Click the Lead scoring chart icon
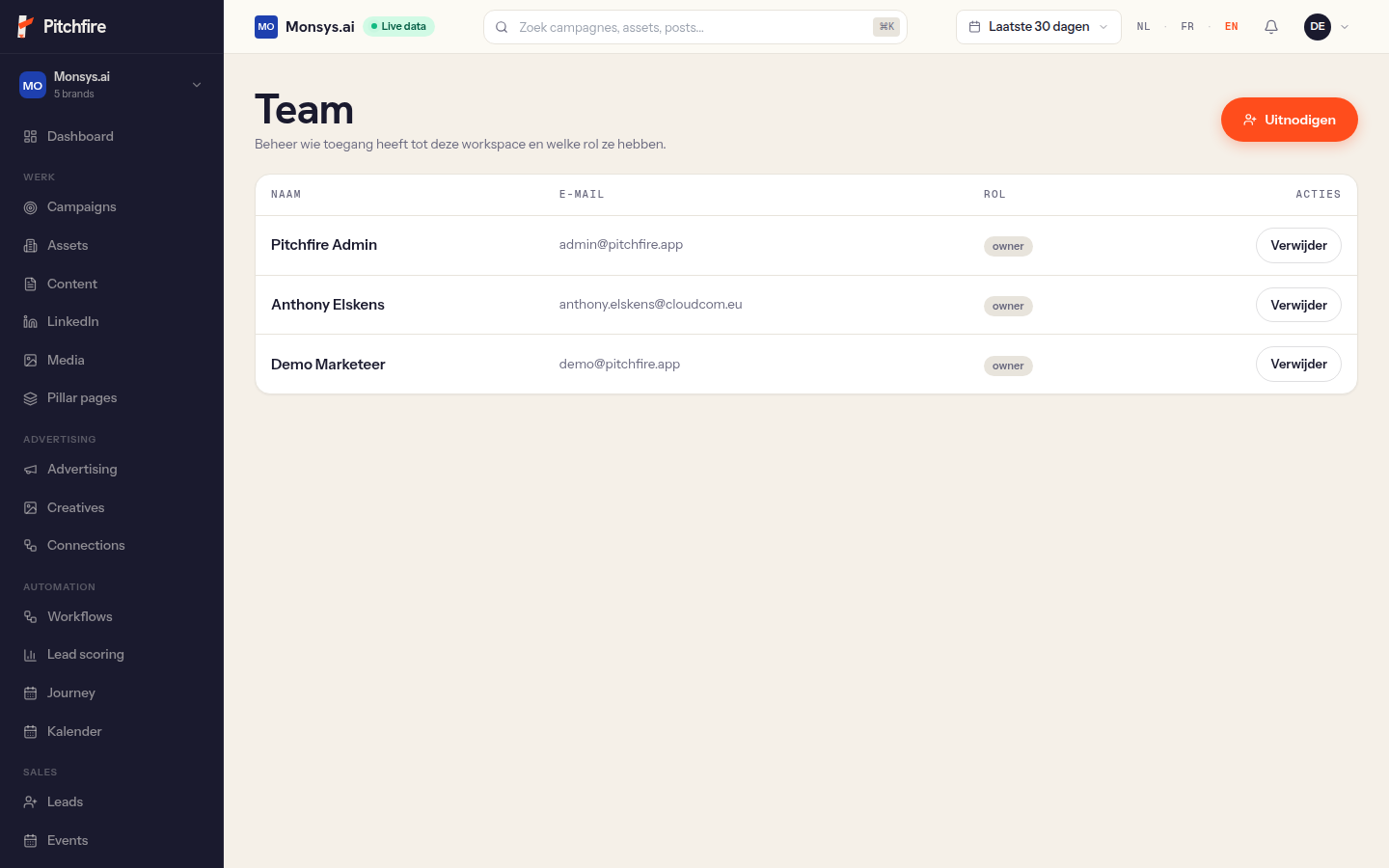 tap(30, 655)
